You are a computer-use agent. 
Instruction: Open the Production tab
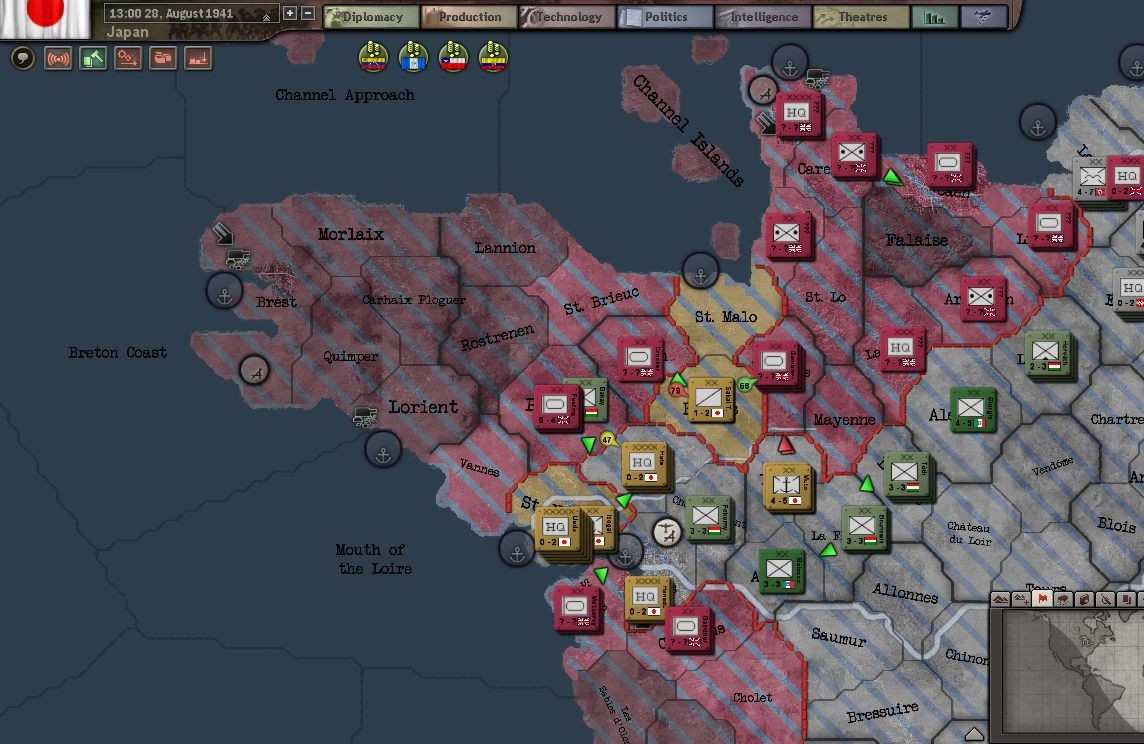click(467, 17)
